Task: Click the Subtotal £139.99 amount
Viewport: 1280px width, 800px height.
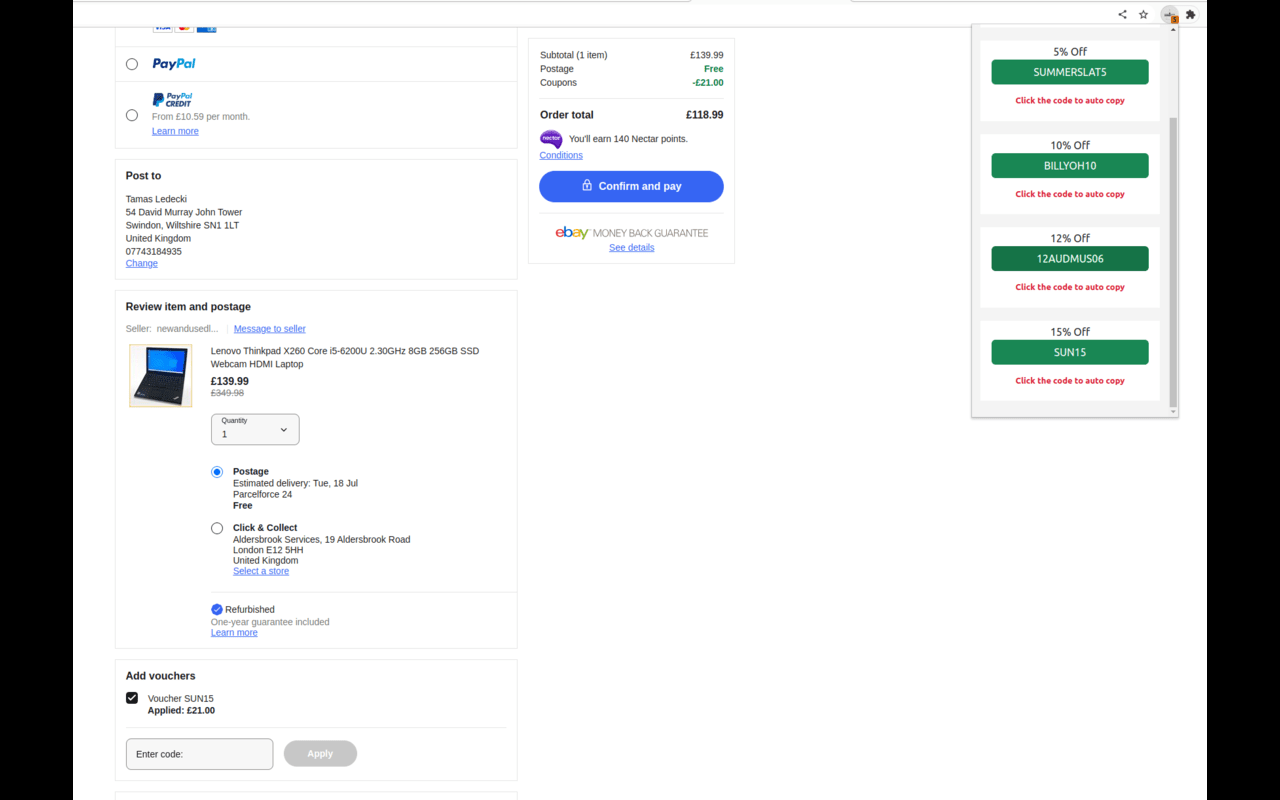Action: point(706,55)
